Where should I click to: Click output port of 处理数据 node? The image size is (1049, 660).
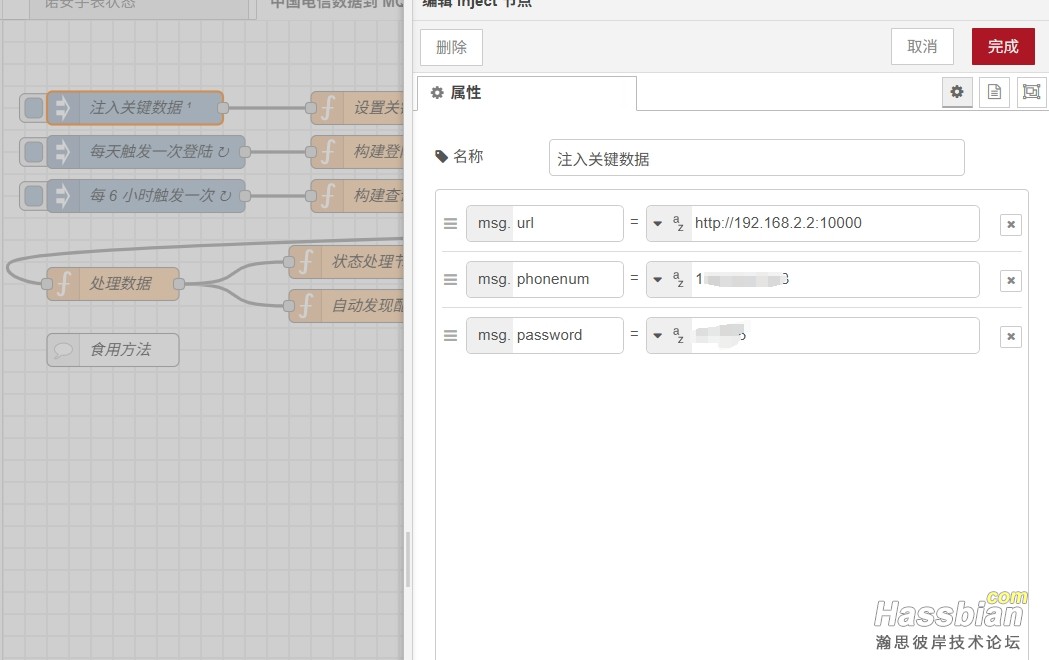pyautogui.click(x=179, y=284)
